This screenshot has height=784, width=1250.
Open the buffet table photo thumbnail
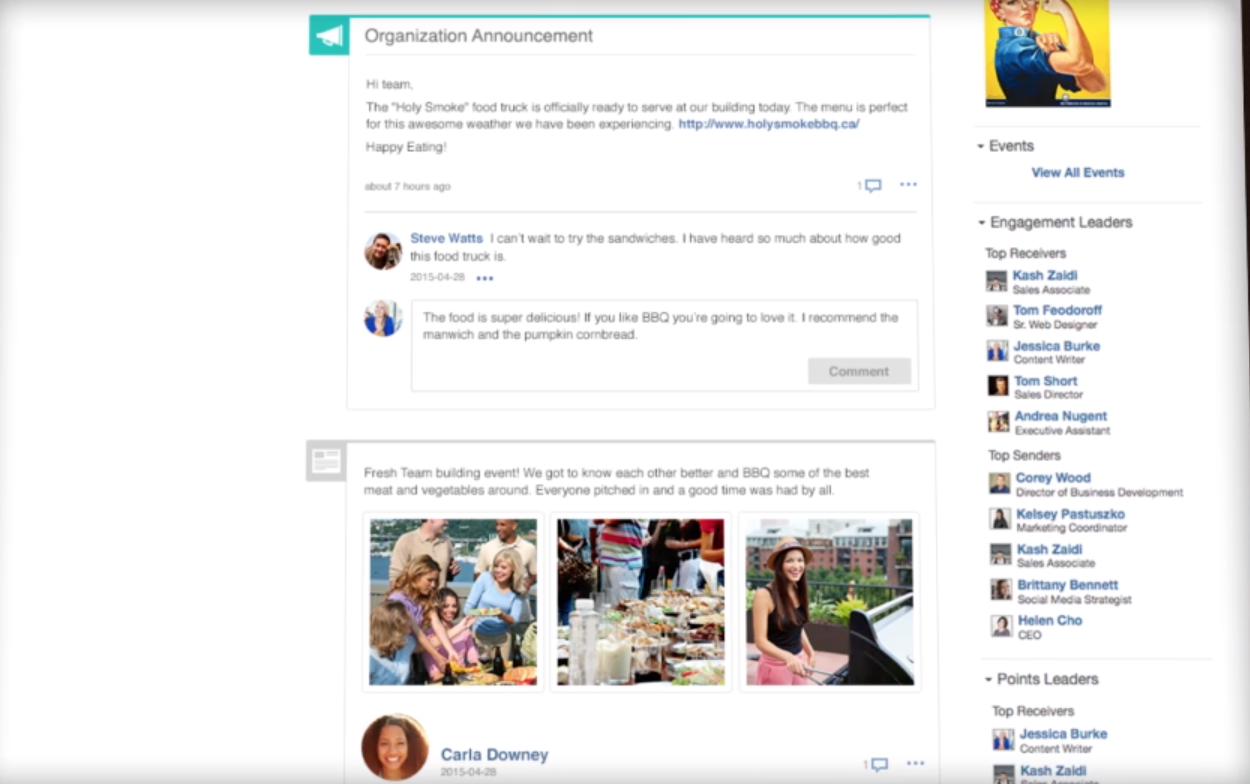[640, 601]
